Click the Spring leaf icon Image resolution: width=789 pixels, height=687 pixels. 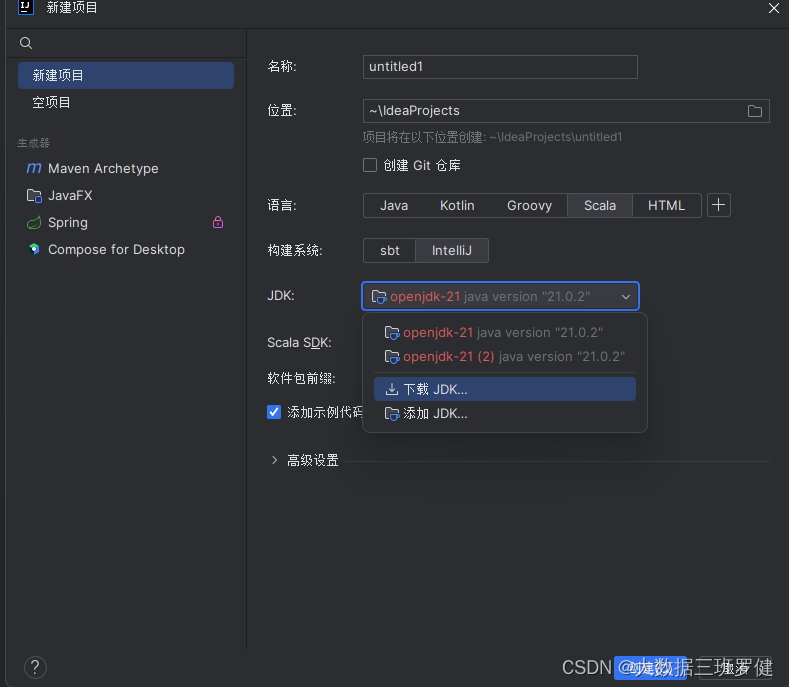[x=34, y=222]
